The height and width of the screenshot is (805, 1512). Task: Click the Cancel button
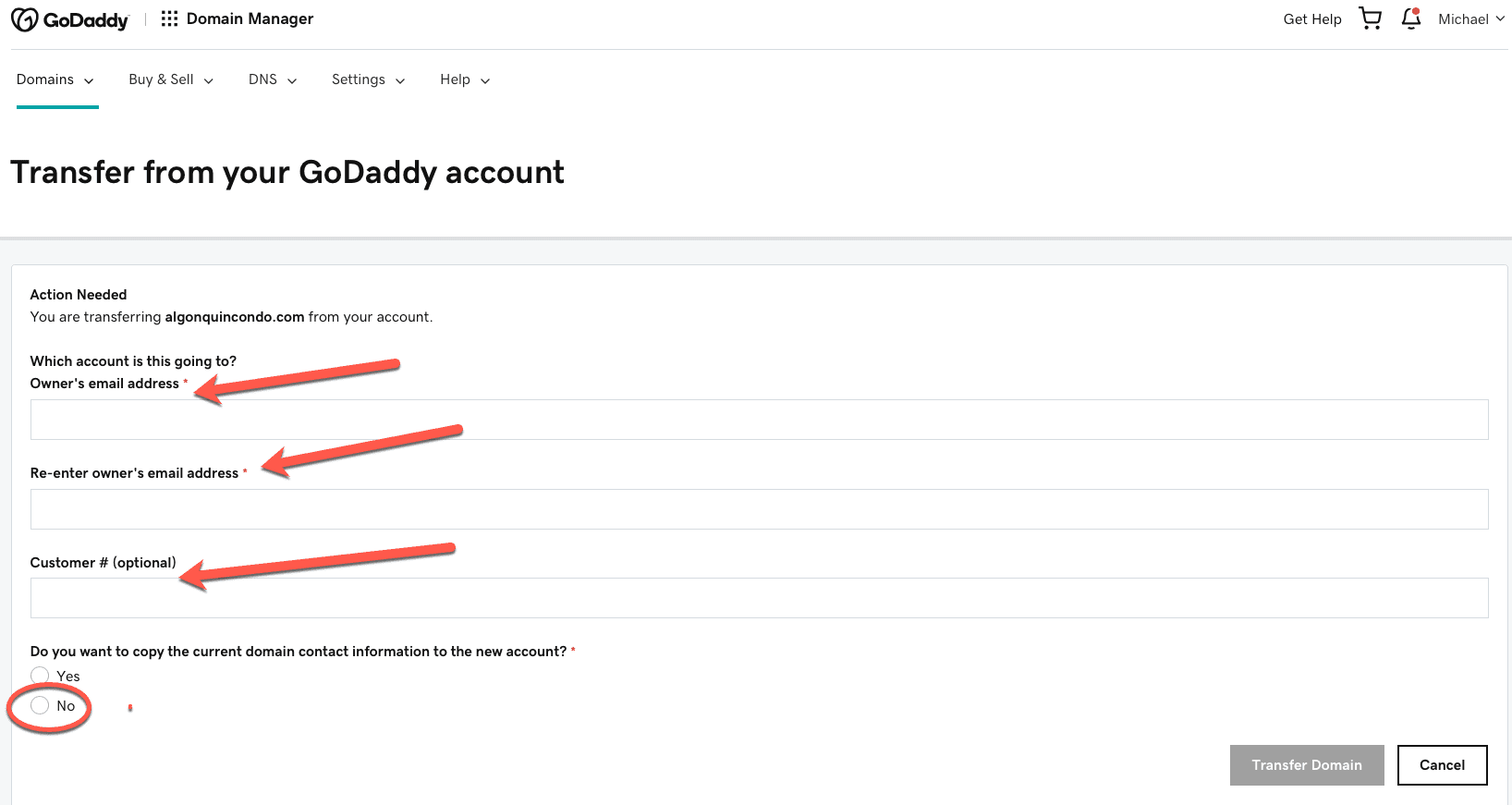1442,765
